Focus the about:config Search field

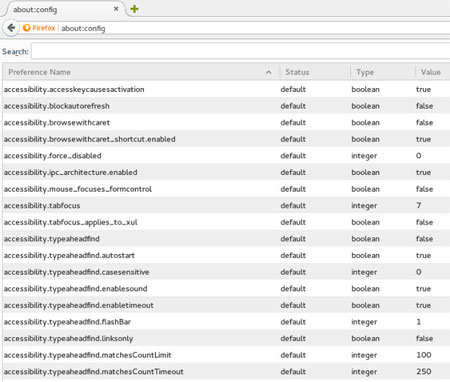tap(240, 51)
